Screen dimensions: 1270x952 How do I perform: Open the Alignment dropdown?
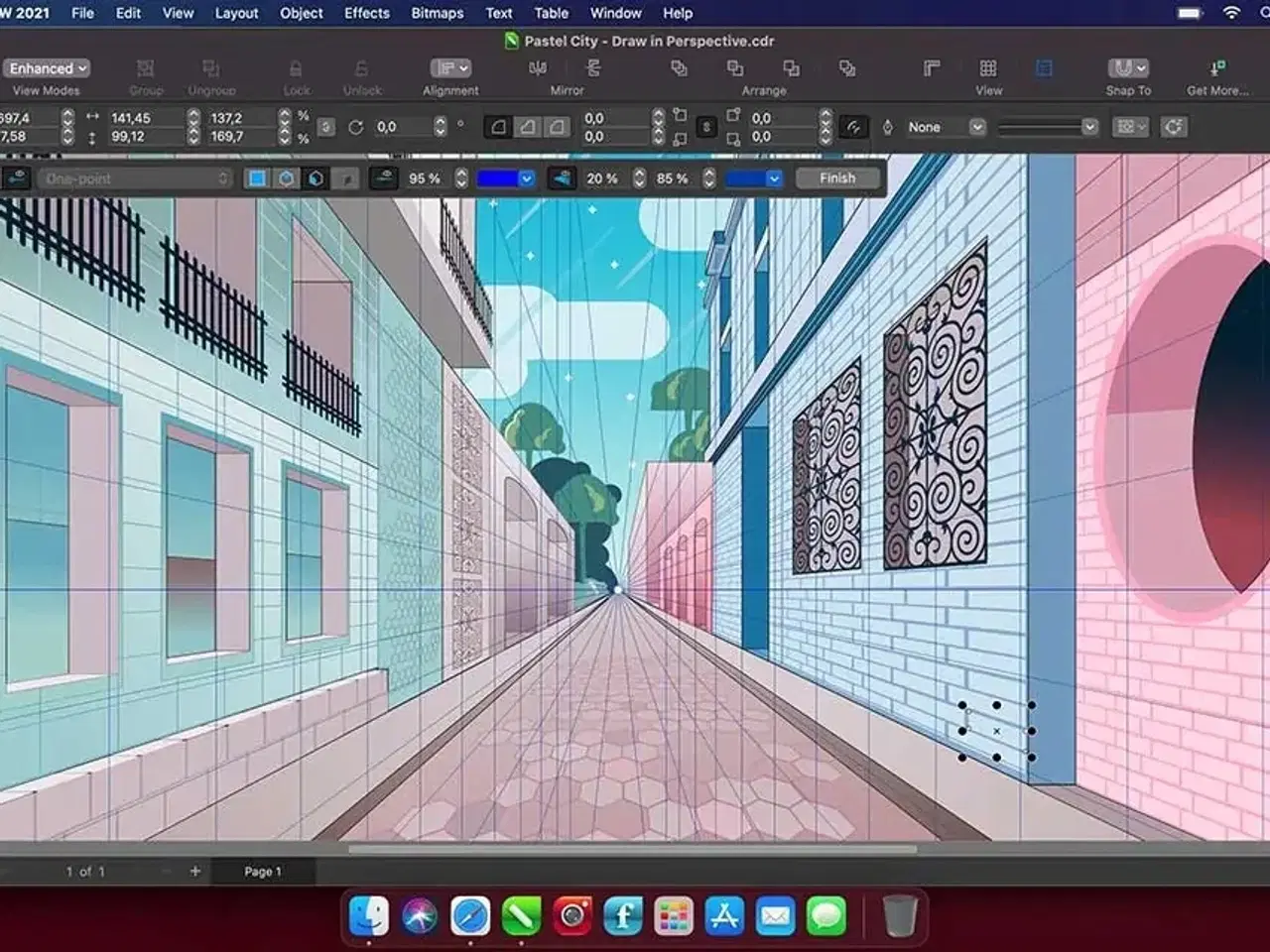450,68
